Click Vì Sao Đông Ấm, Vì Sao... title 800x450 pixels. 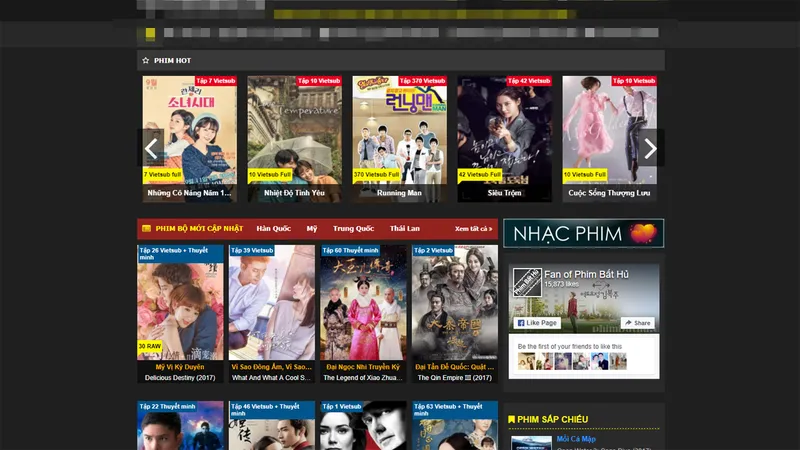tap(271, 367)
